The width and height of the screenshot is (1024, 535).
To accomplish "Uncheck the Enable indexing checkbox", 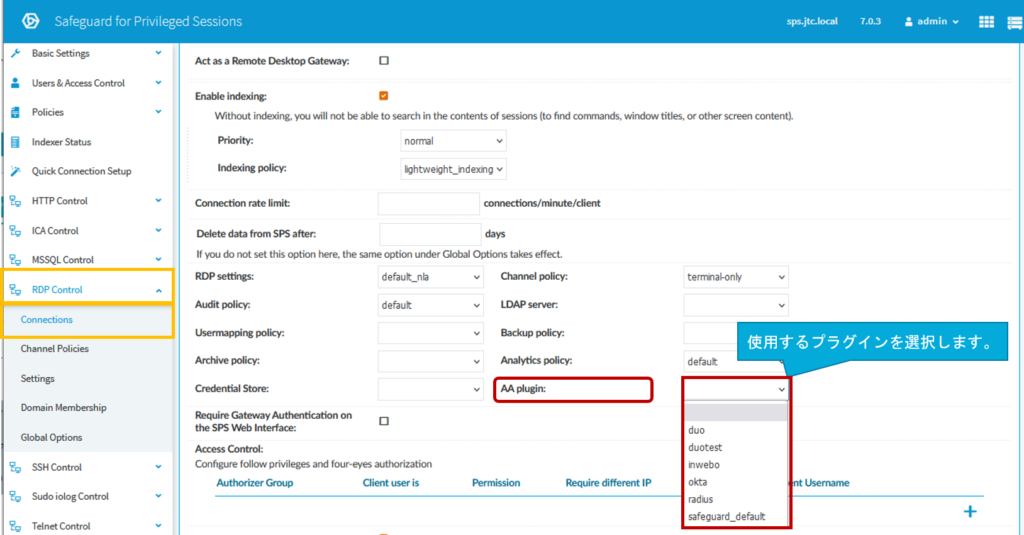I will [384, 96].
